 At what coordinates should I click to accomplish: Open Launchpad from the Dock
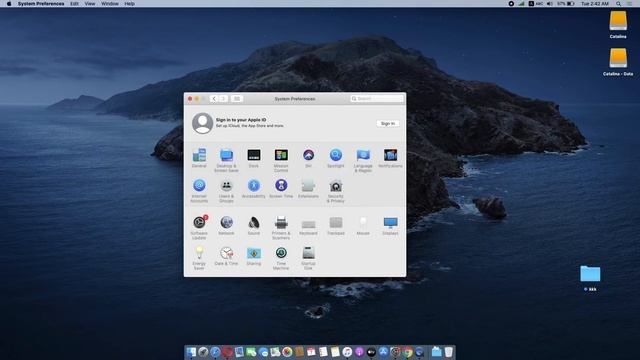tap(203, 352)
